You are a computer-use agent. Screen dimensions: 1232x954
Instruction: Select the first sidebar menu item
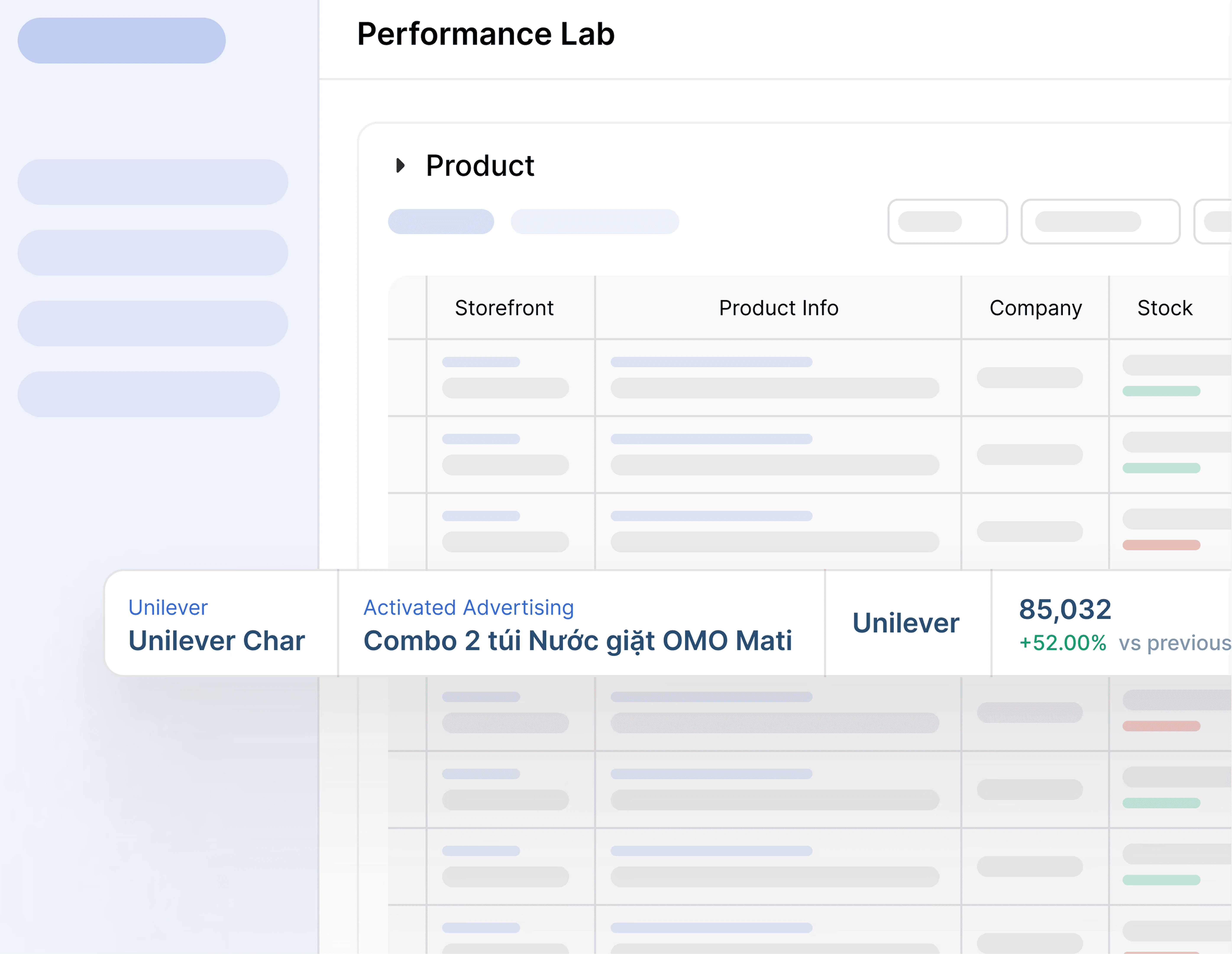click(152, 182)
